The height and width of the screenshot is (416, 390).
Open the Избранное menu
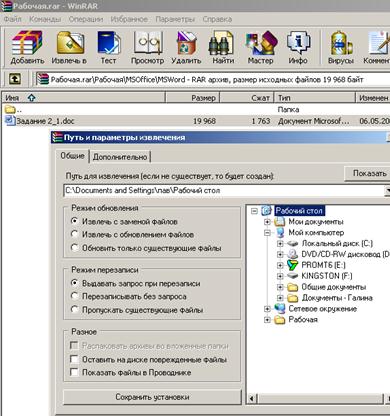tap(129, 19)
